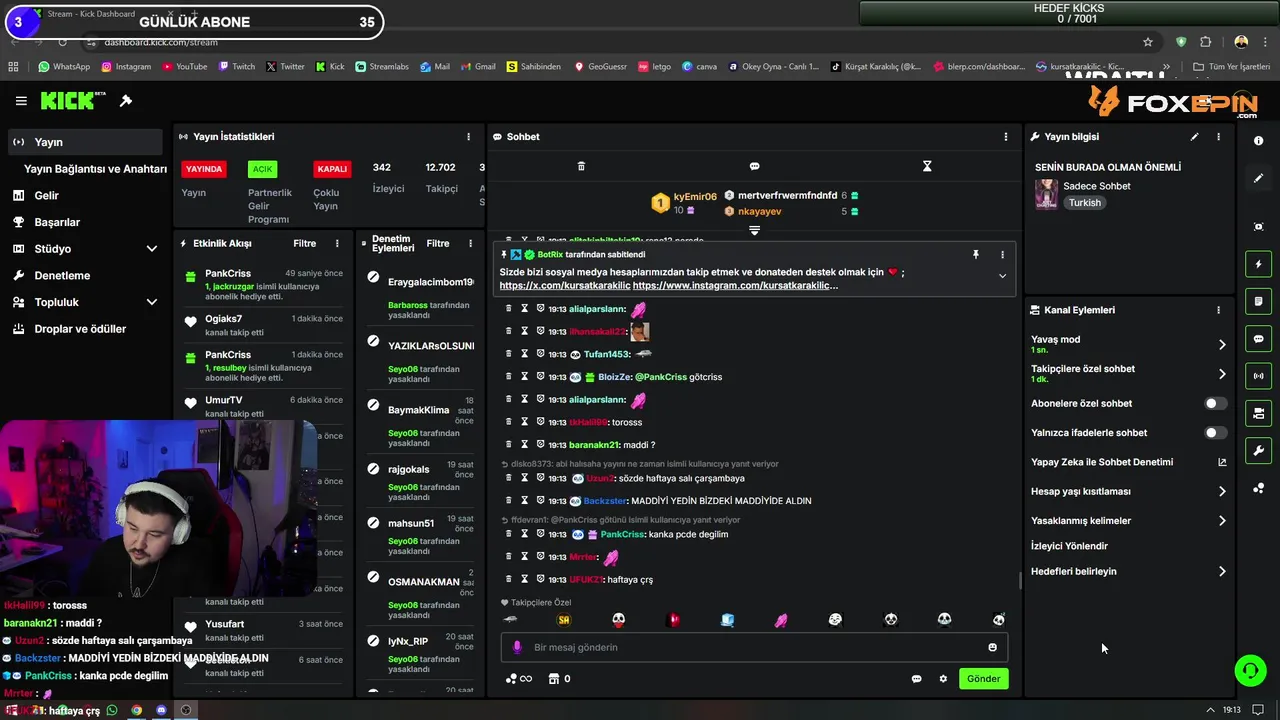Click the hourglass icon in chat toolbar
This screenshot has width=1280, height=720.
click(927, 166)
